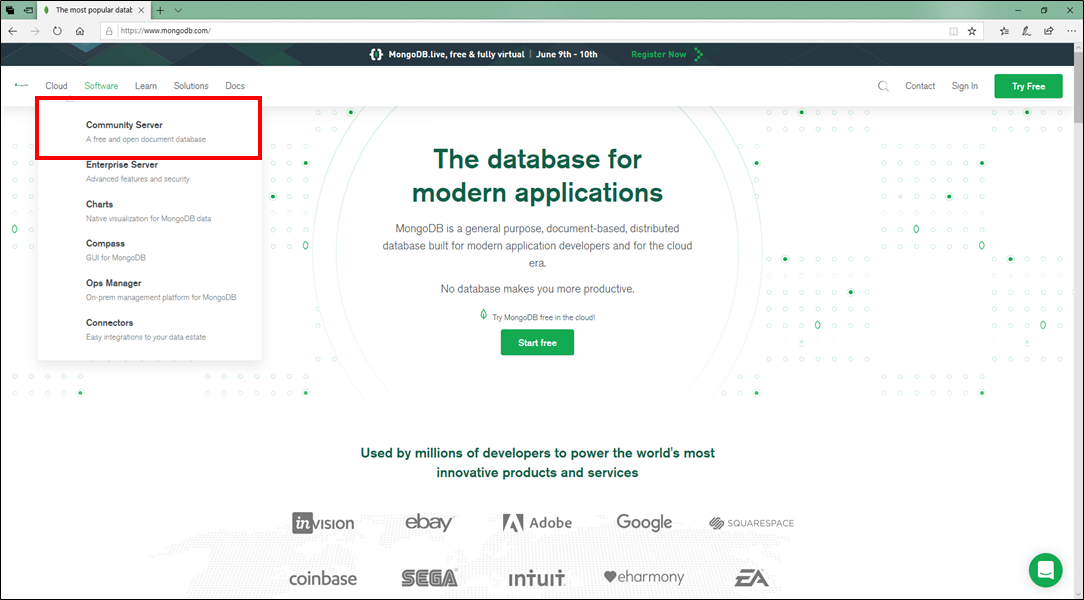Viewport: 1084px width, 600px height.
Task: Add page to favorites with star icon
Action: (x=972, y=31)
